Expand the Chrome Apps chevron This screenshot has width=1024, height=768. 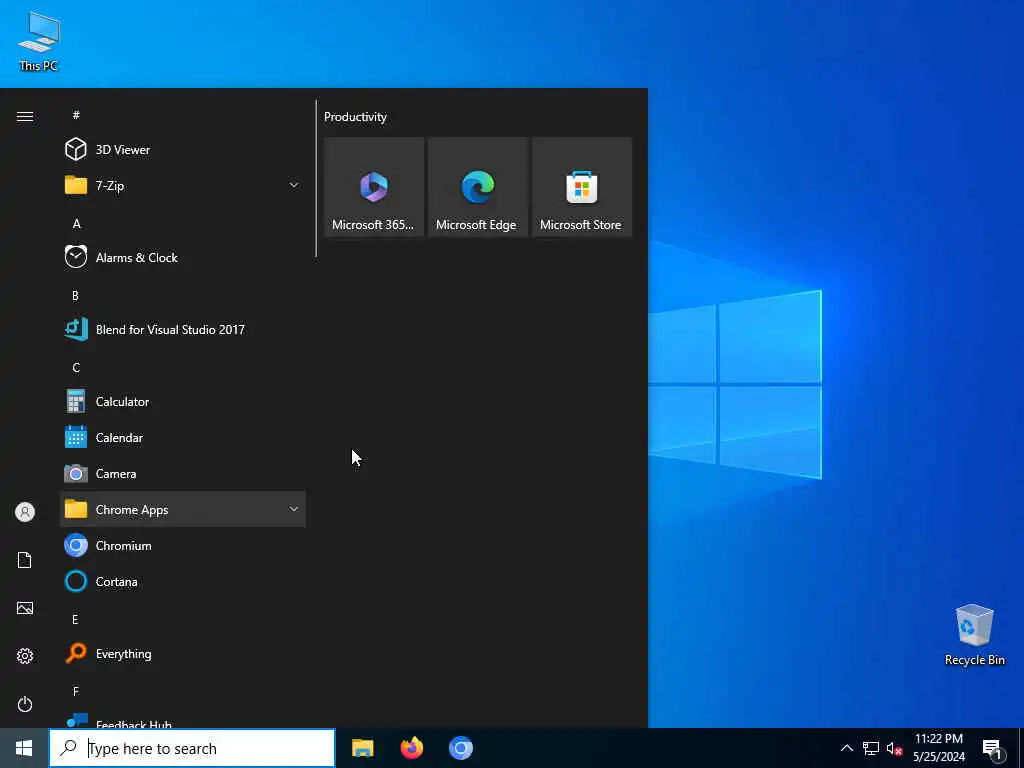[x=294, y=509]
